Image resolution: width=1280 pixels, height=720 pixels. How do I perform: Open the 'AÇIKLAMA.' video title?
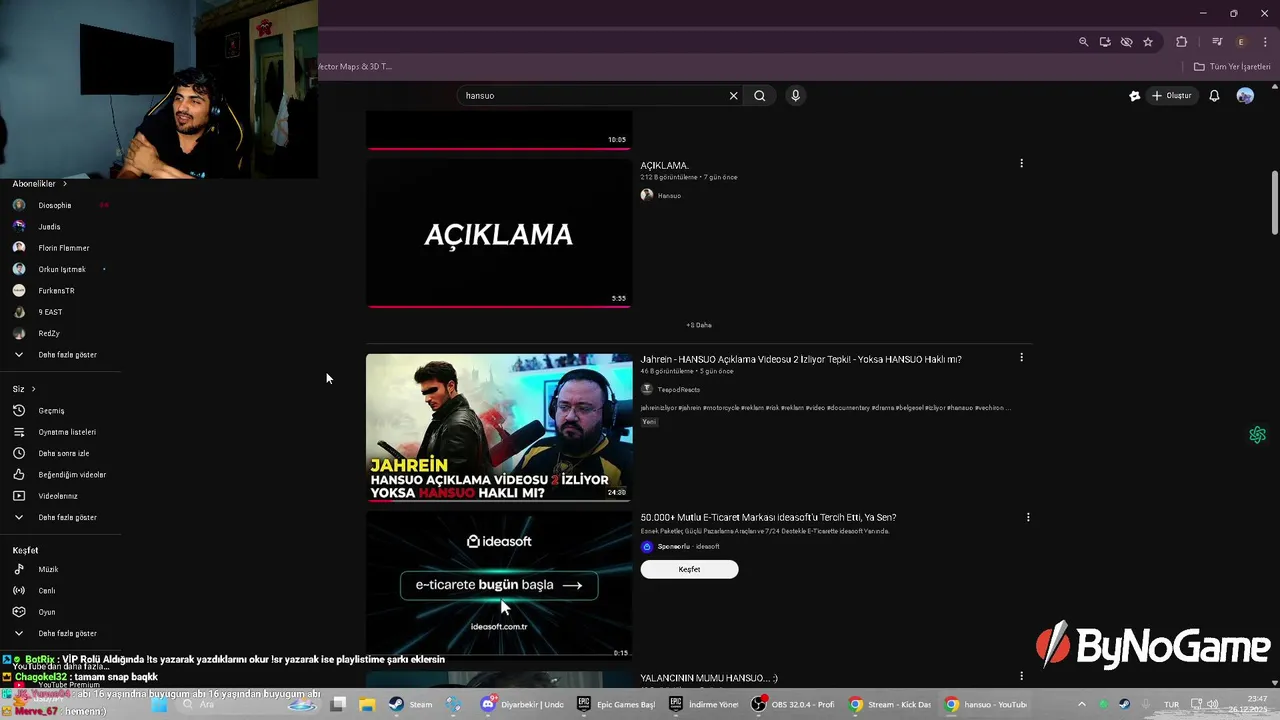pyautogui.click(x=665, y=165)
